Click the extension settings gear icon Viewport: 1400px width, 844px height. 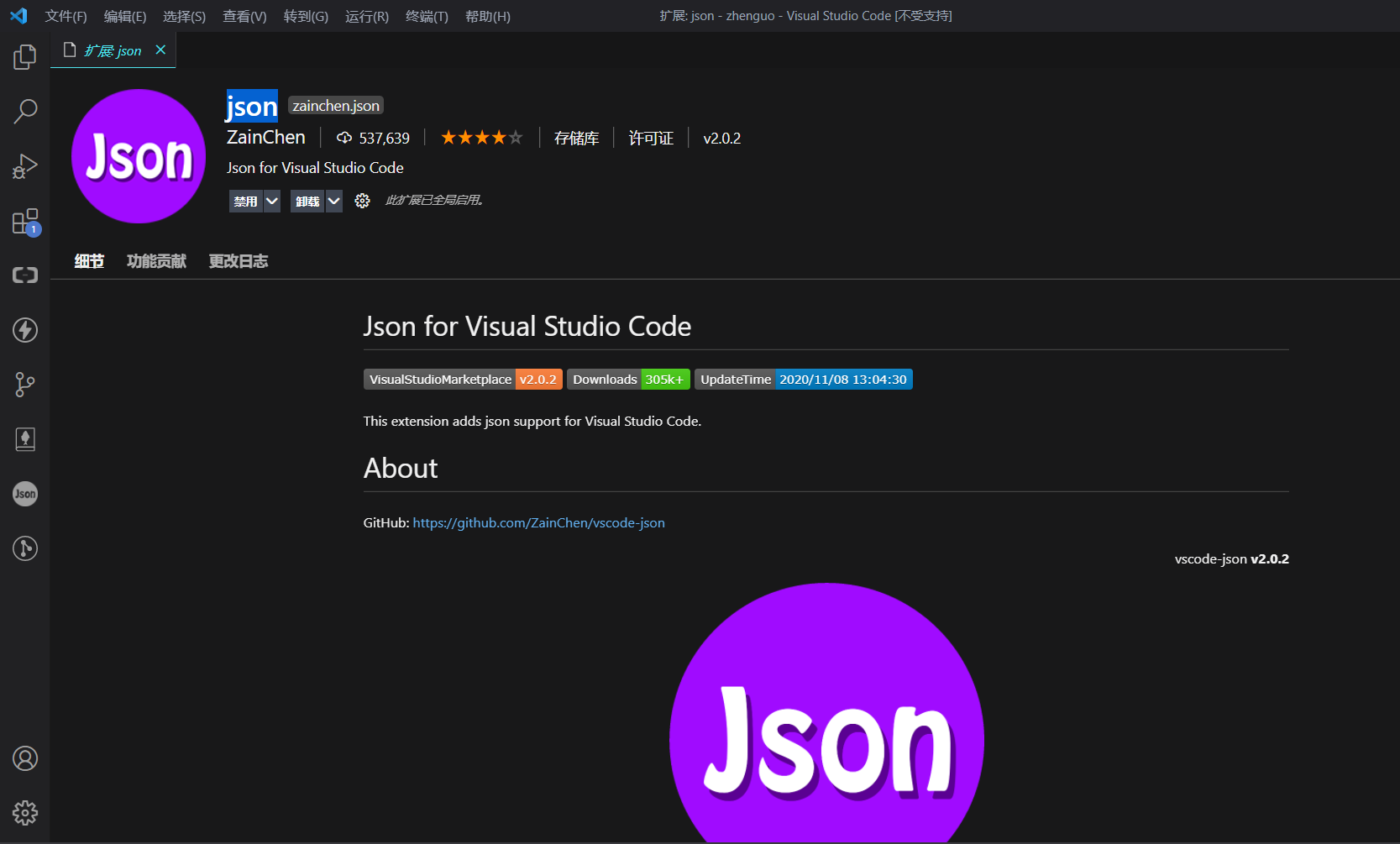coord(362,201)
